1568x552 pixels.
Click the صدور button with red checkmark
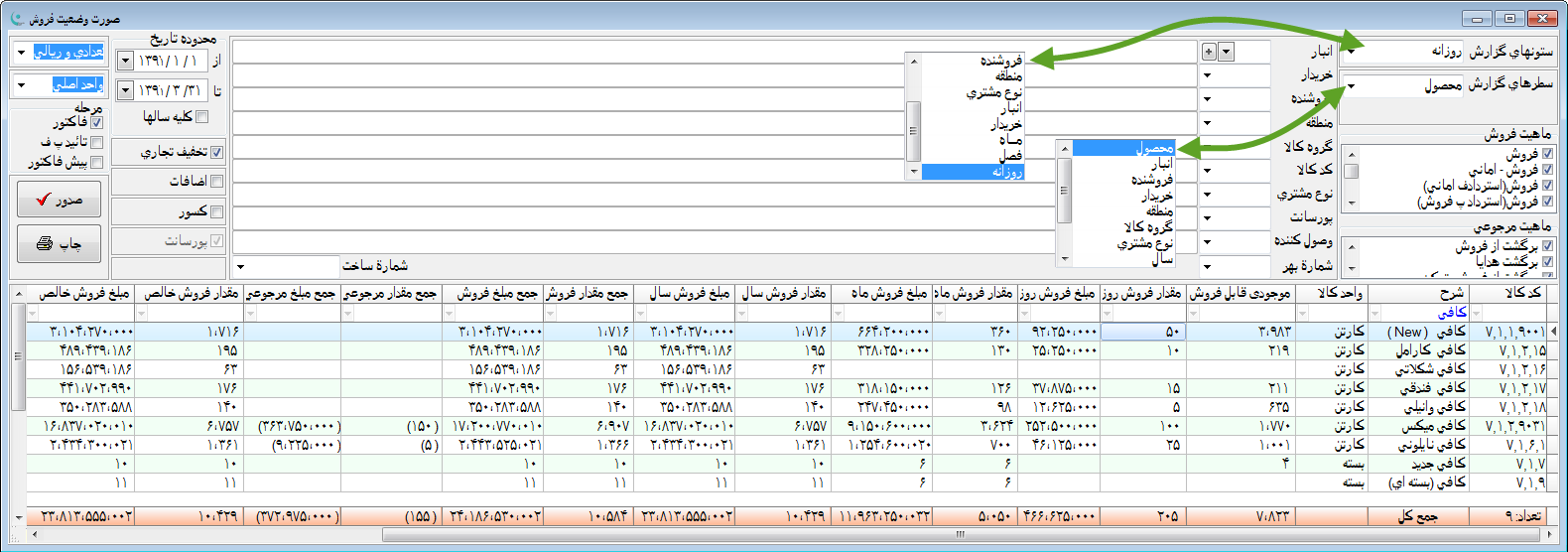click(x=59, y=200)
